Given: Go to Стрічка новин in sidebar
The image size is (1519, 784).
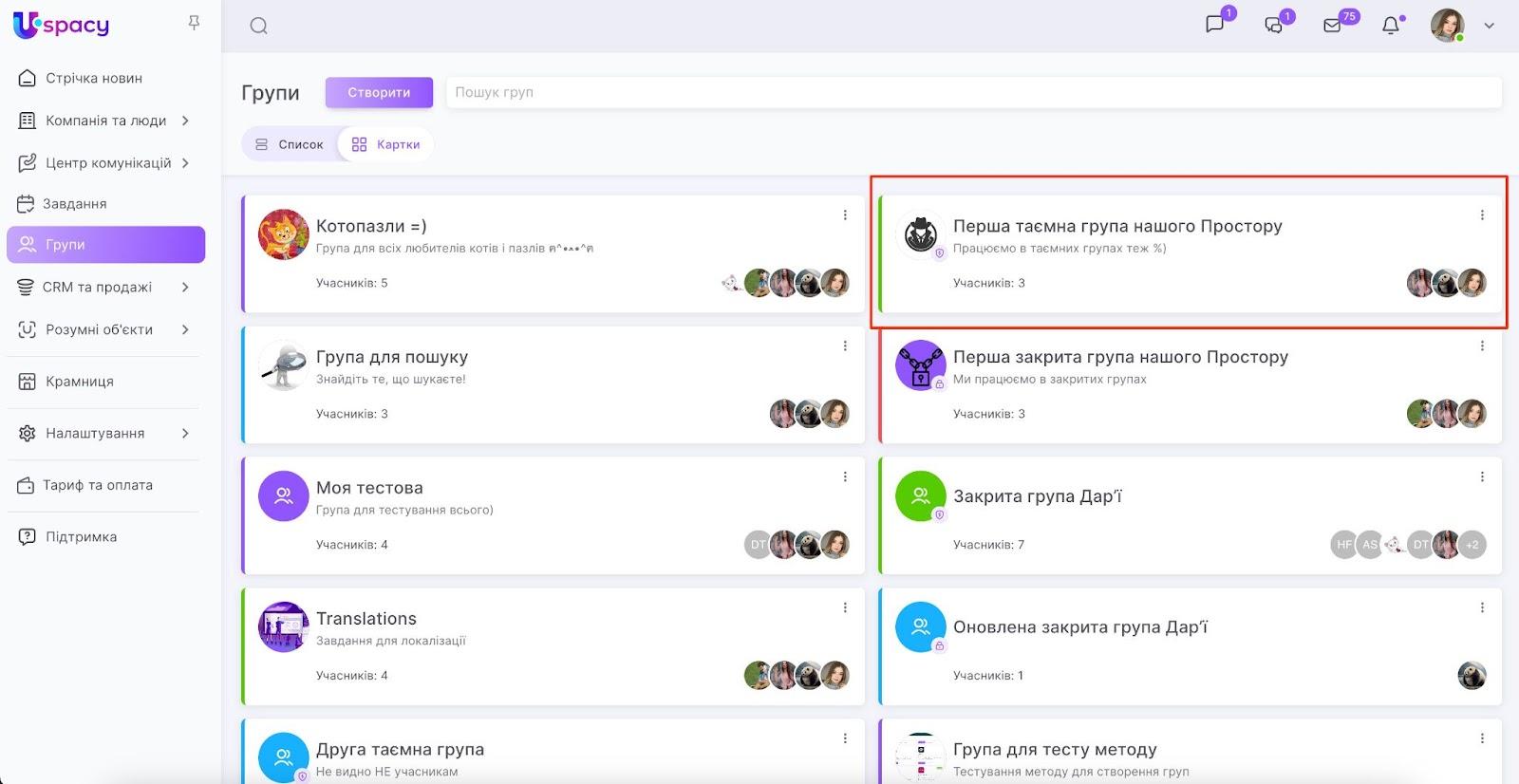Looking at the screenshot, I should tap(94, 78).
